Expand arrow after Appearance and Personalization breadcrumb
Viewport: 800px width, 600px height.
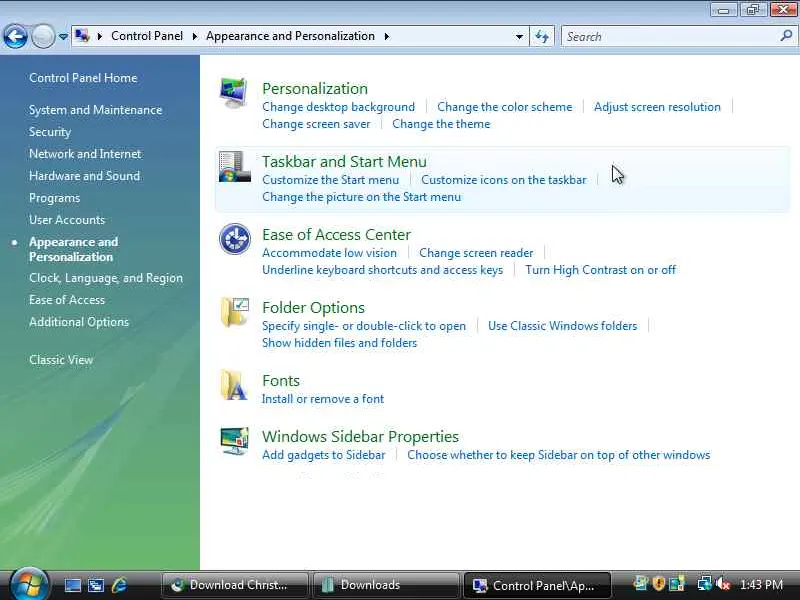tap(387, 36)
